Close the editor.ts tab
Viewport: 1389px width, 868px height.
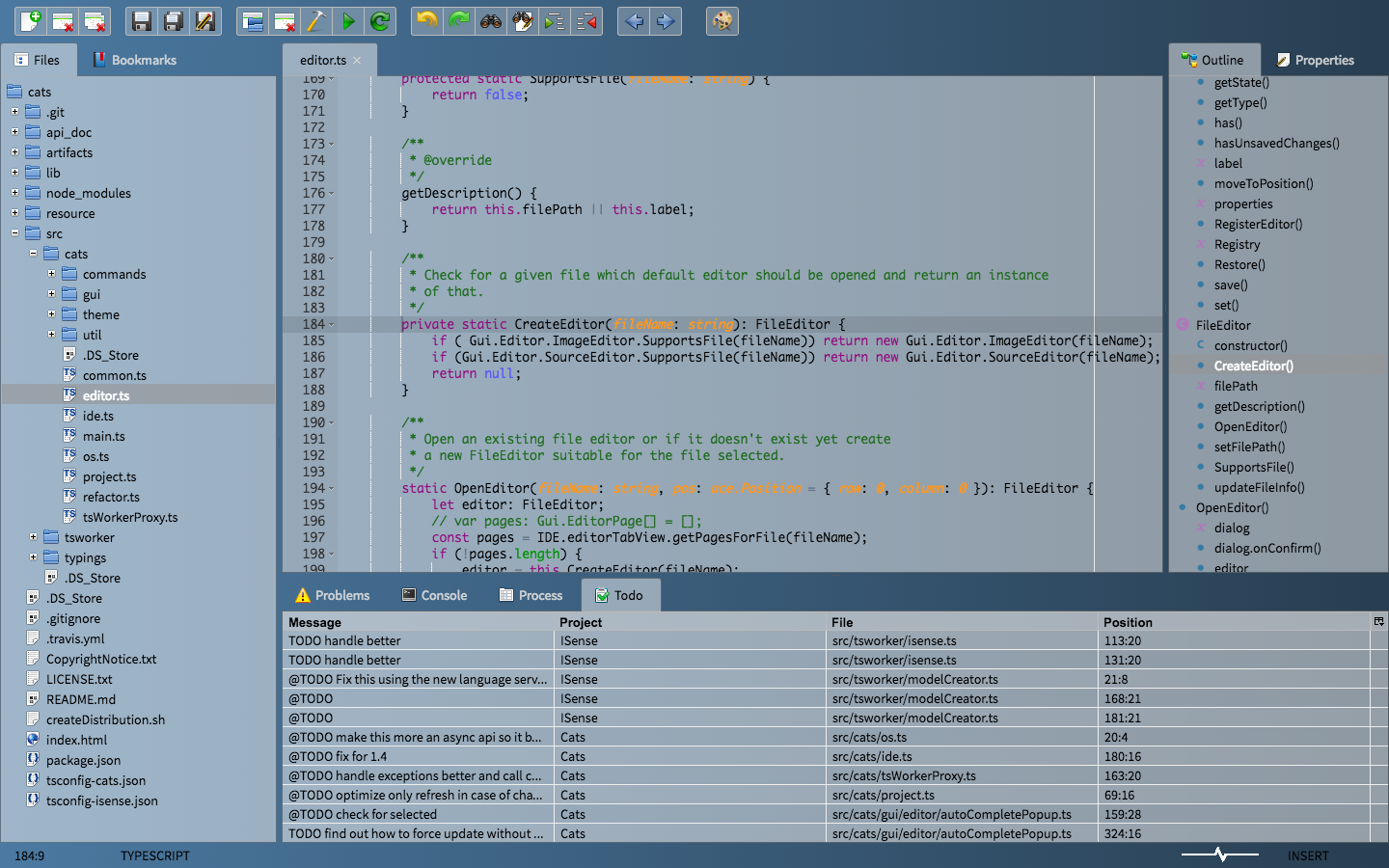357,60
